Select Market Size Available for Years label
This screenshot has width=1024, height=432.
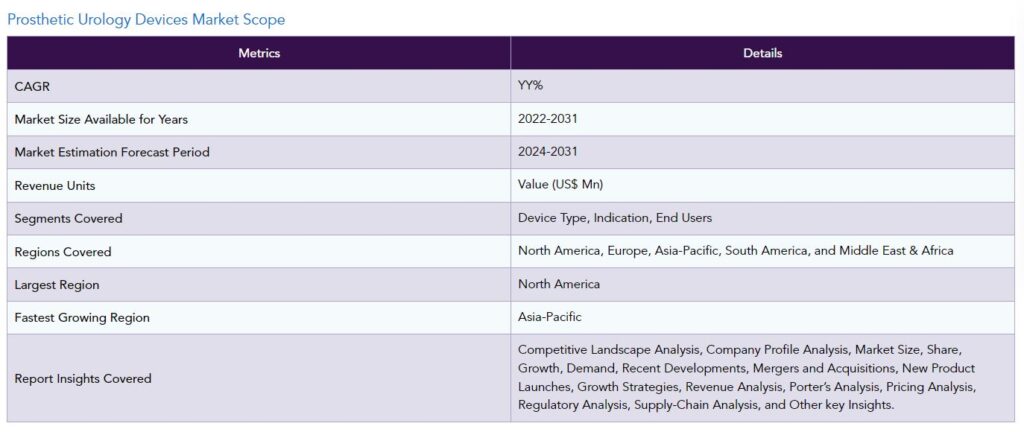point(101,119)
